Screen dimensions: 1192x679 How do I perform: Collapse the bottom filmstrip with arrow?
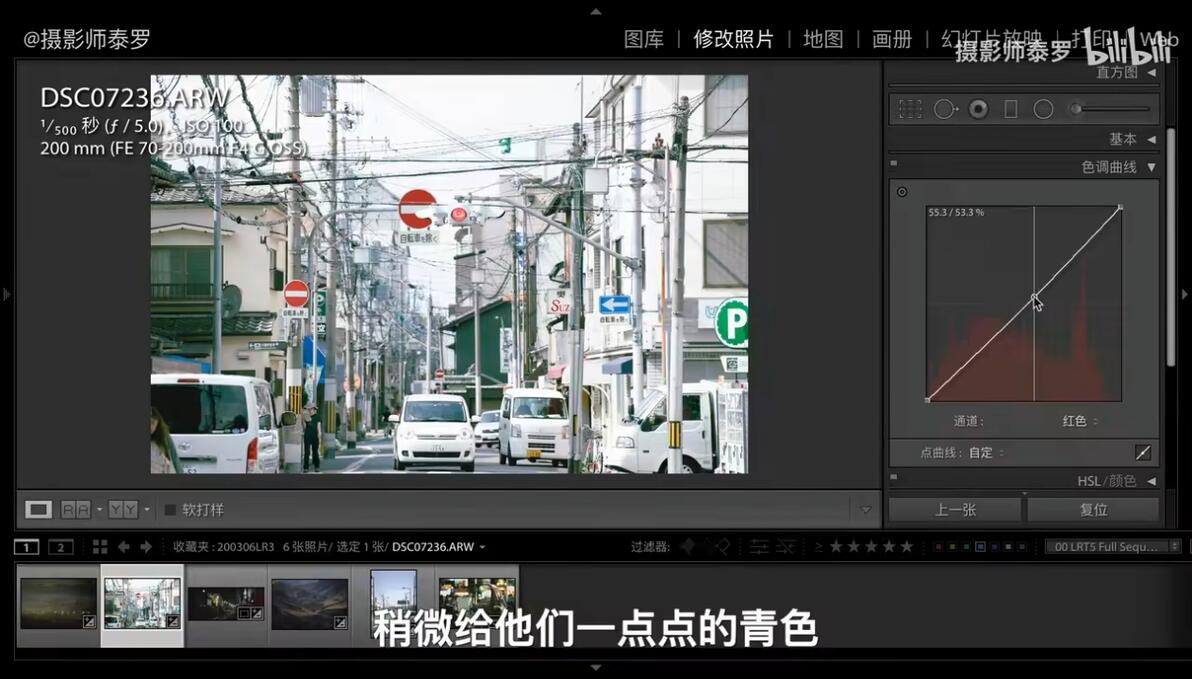(x=596, y=668)
